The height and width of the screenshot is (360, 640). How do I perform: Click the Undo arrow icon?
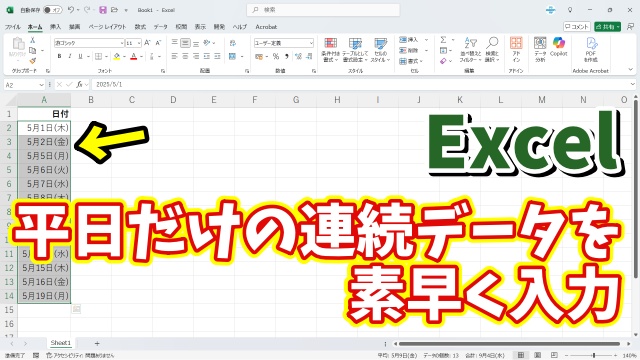coord(71,10)
